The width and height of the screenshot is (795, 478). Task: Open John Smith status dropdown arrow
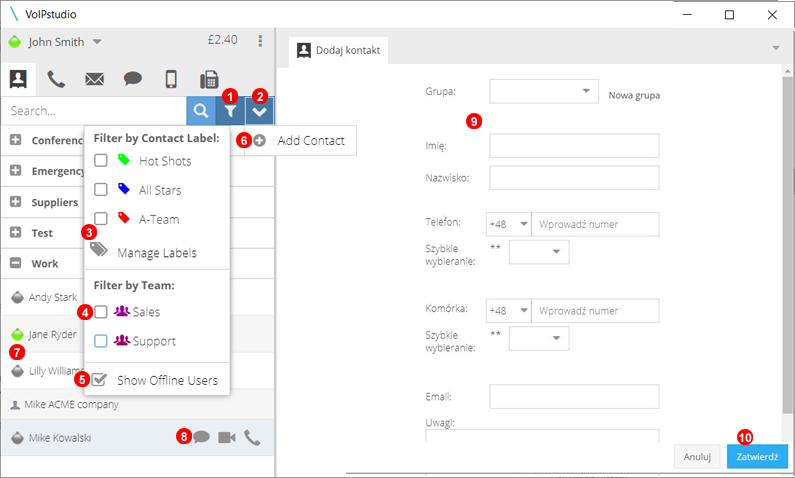point(97,42)
